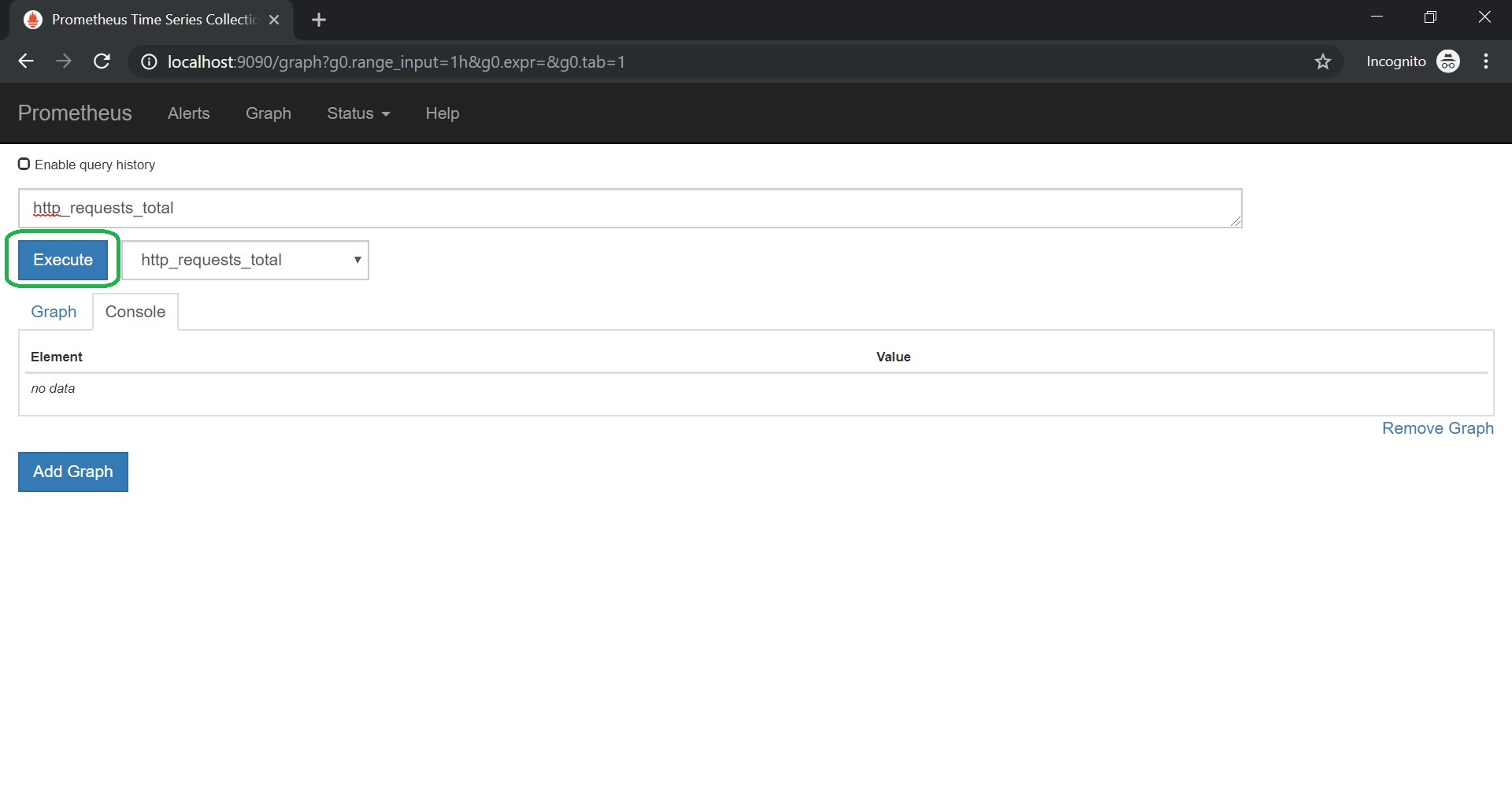Viewport: 1512px width, 803px height.
Task: Click the browser forward arrow
Action: click(64, 61)
